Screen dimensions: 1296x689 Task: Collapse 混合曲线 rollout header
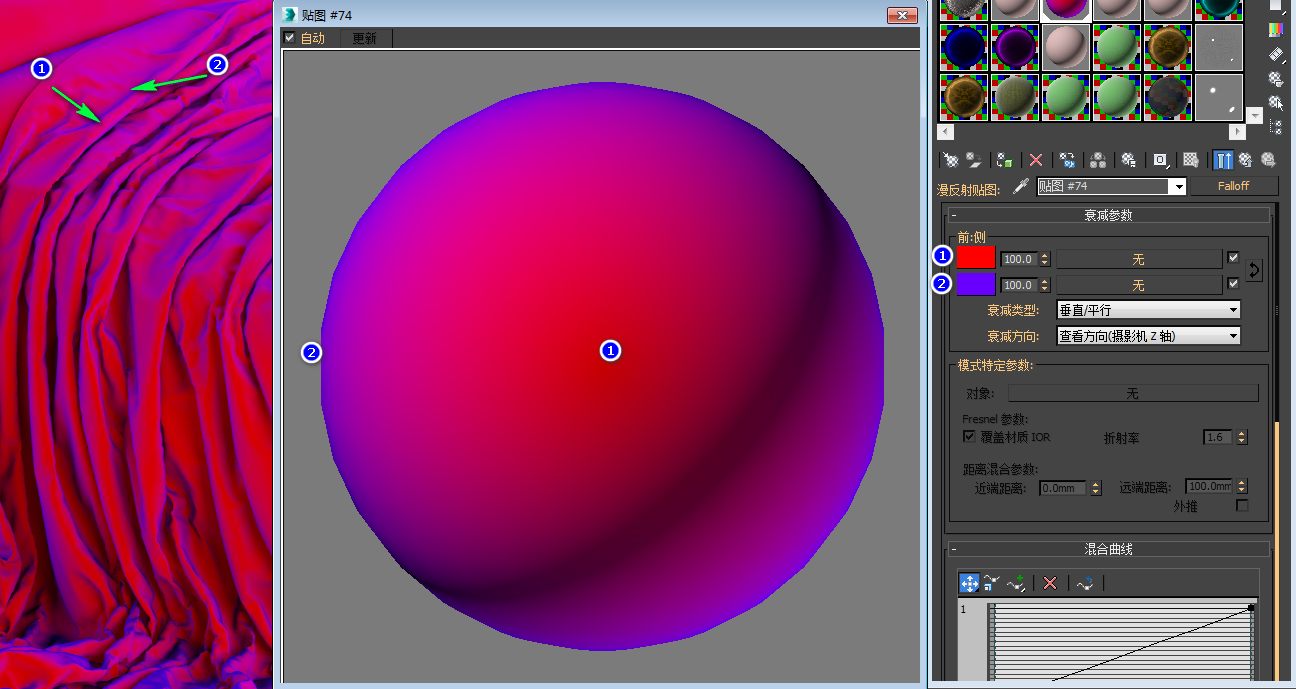pos(1108,549)
